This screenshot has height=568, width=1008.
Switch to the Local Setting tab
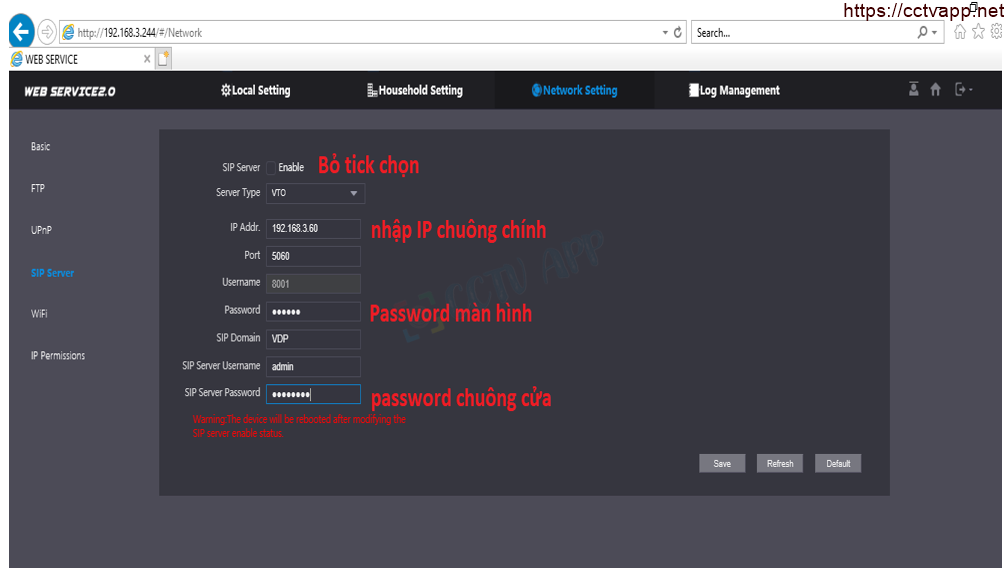pyautogui.click(x=255, y=90)
